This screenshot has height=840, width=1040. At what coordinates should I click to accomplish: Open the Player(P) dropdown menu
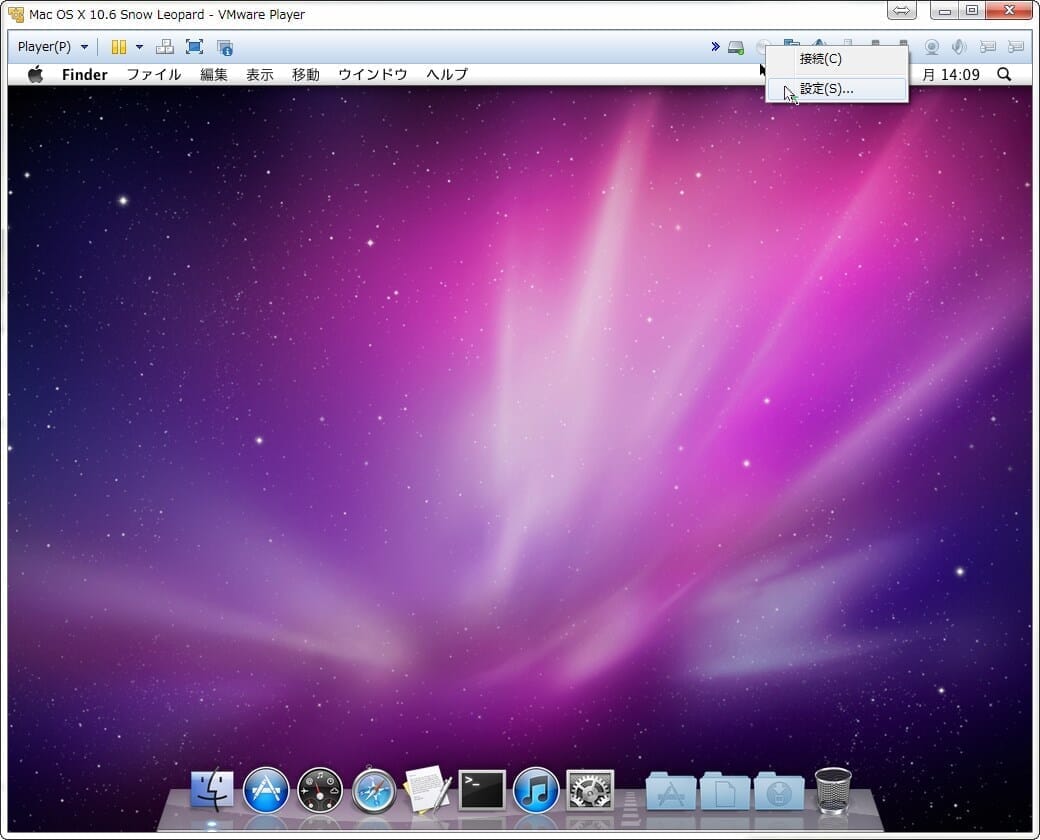click(x=52, y=47)
